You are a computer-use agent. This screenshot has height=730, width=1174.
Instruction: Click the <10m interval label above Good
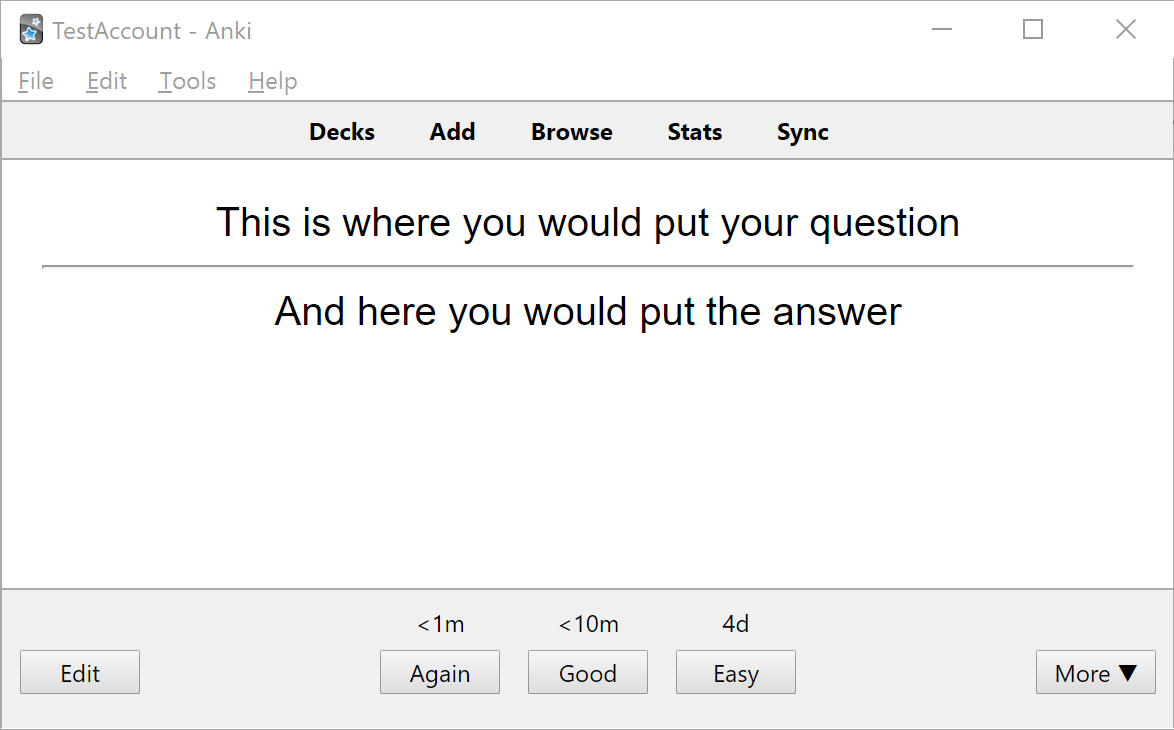click(587, 623)
